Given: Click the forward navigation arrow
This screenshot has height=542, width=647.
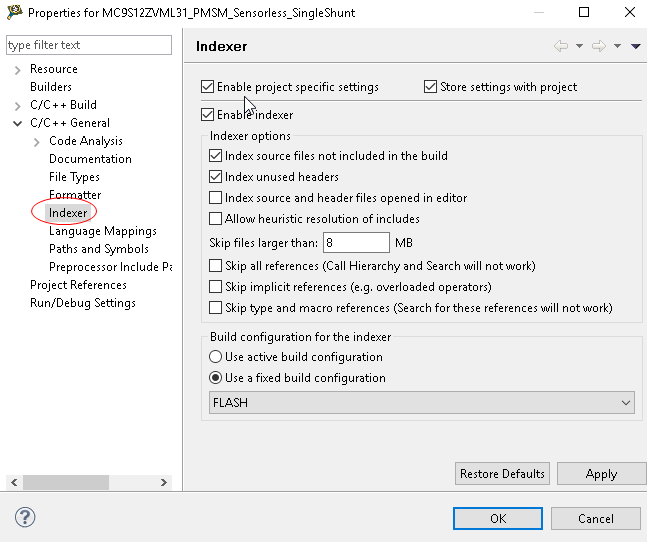Looking at the screenshot, I should (x=598, y=46).
